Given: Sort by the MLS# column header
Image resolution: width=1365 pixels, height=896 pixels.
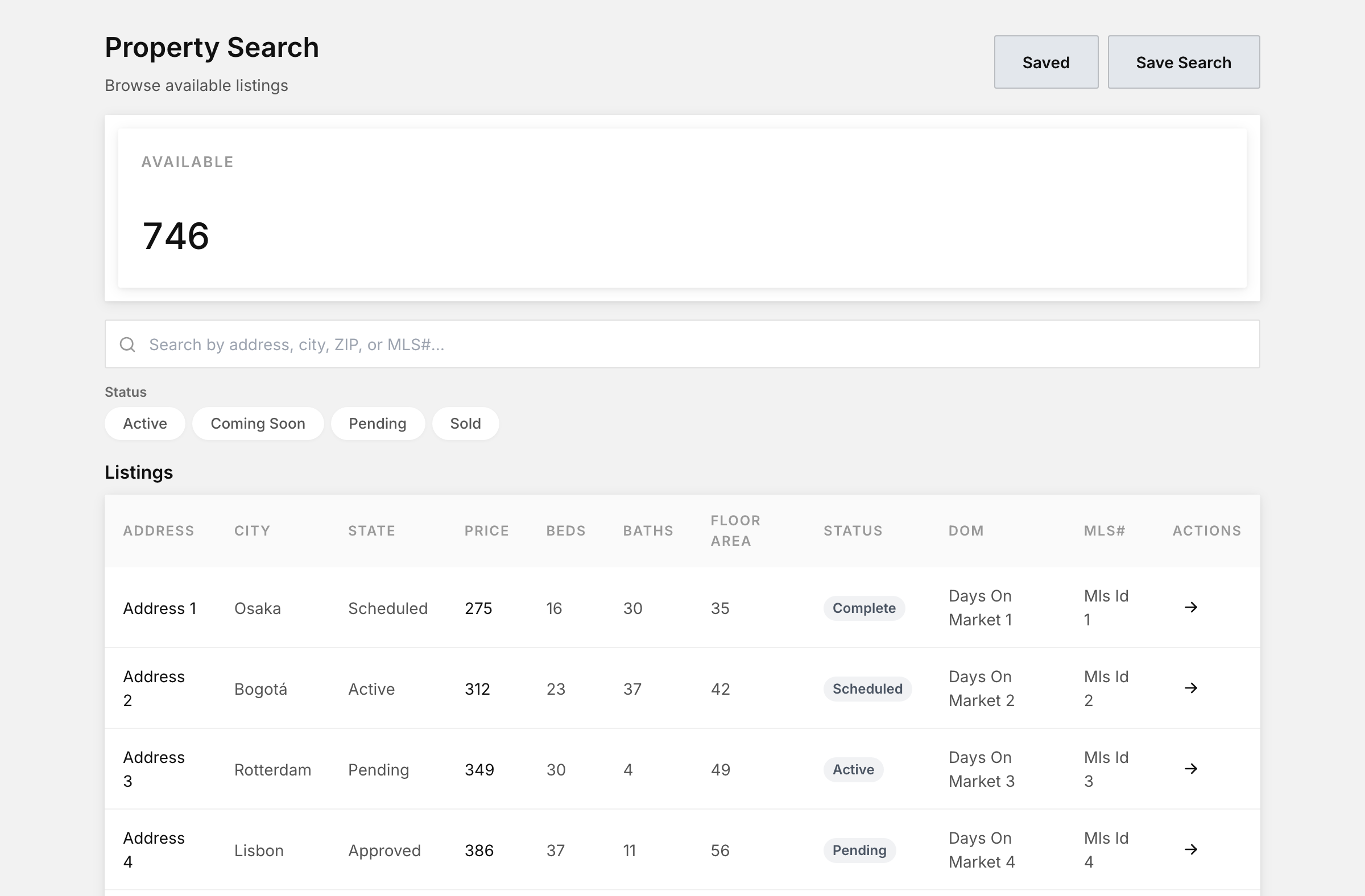Looking at the screenshot, I should [x=1105, y=531].
